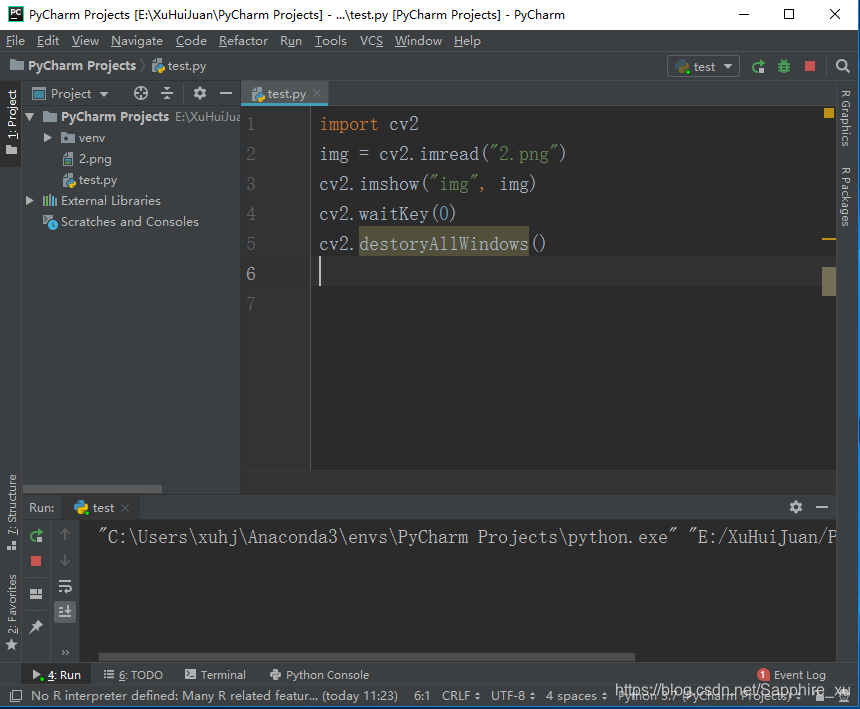
Task: Open Search Everywhere with magnifier icon
Action: point(843,66)
